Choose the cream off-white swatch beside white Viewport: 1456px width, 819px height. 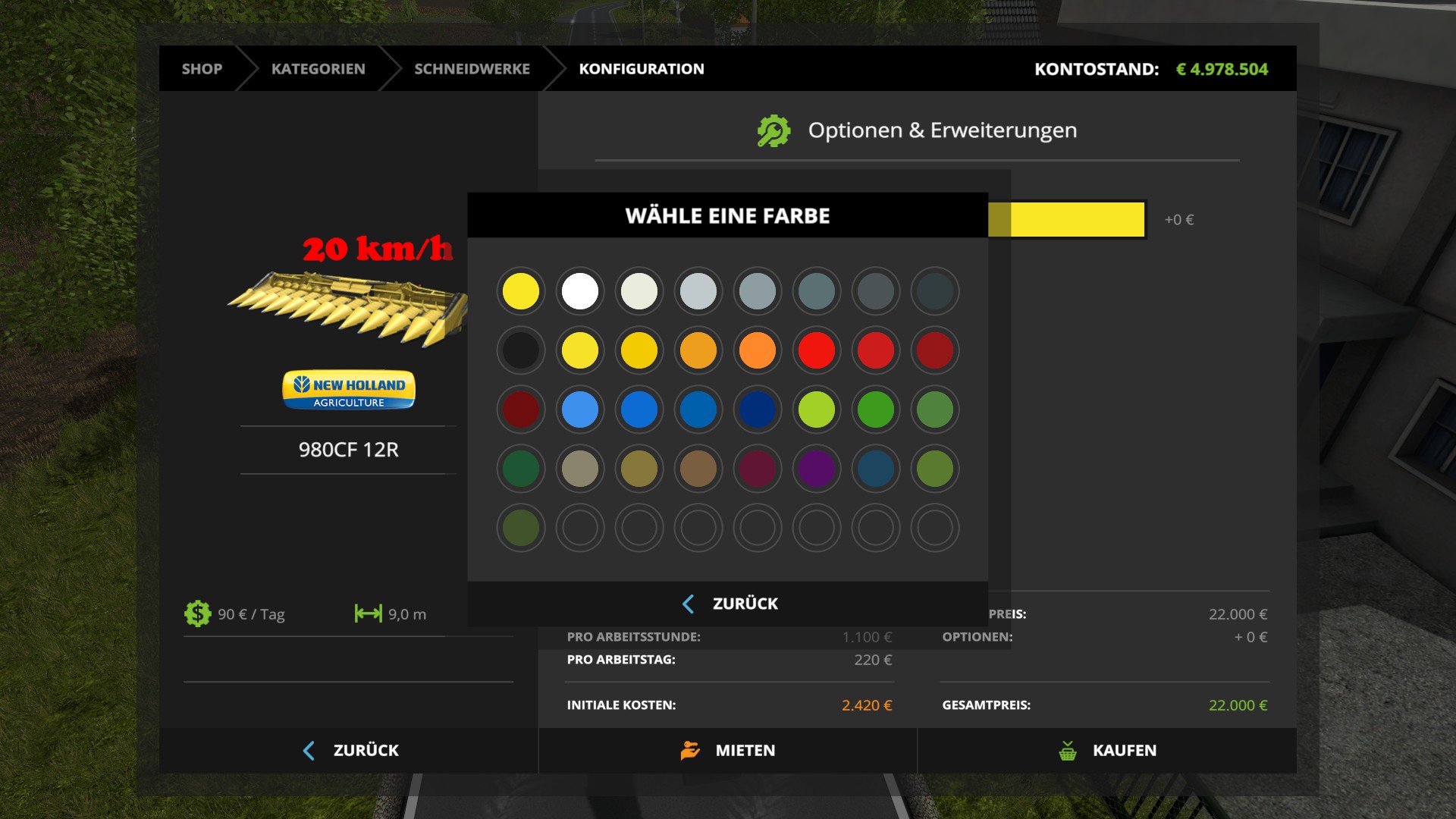pyautogui.click(x=639, y=291)
